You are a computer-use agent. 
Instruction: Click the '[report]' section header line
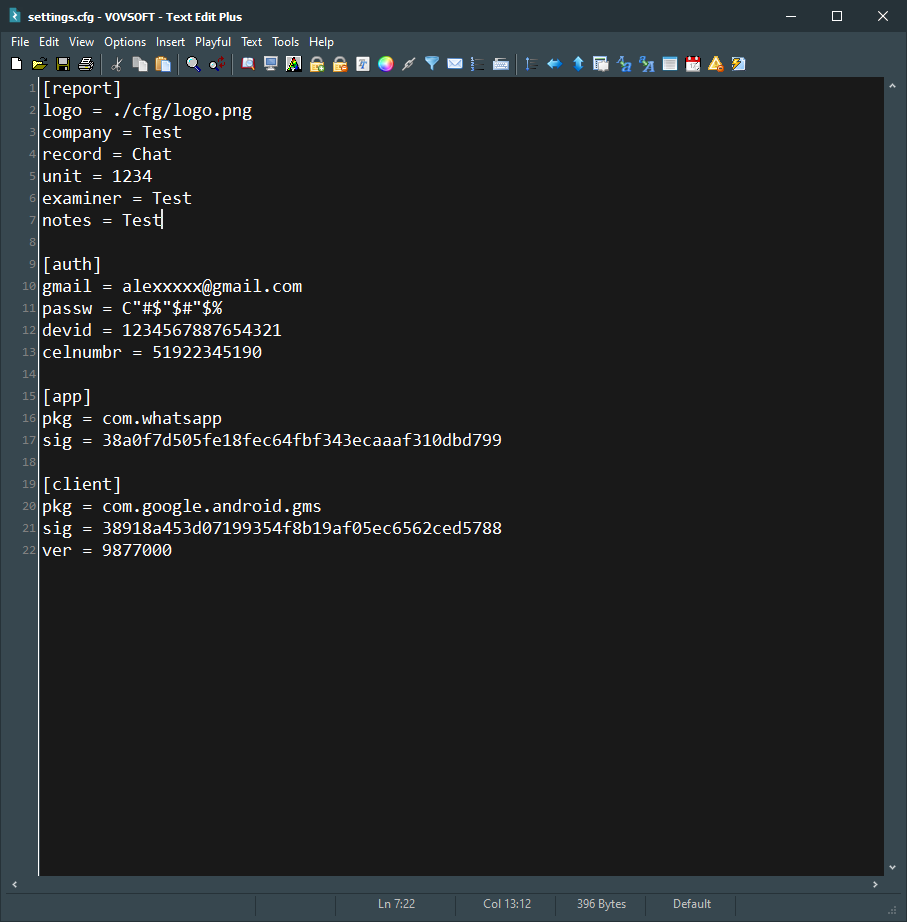coord(82,89)
